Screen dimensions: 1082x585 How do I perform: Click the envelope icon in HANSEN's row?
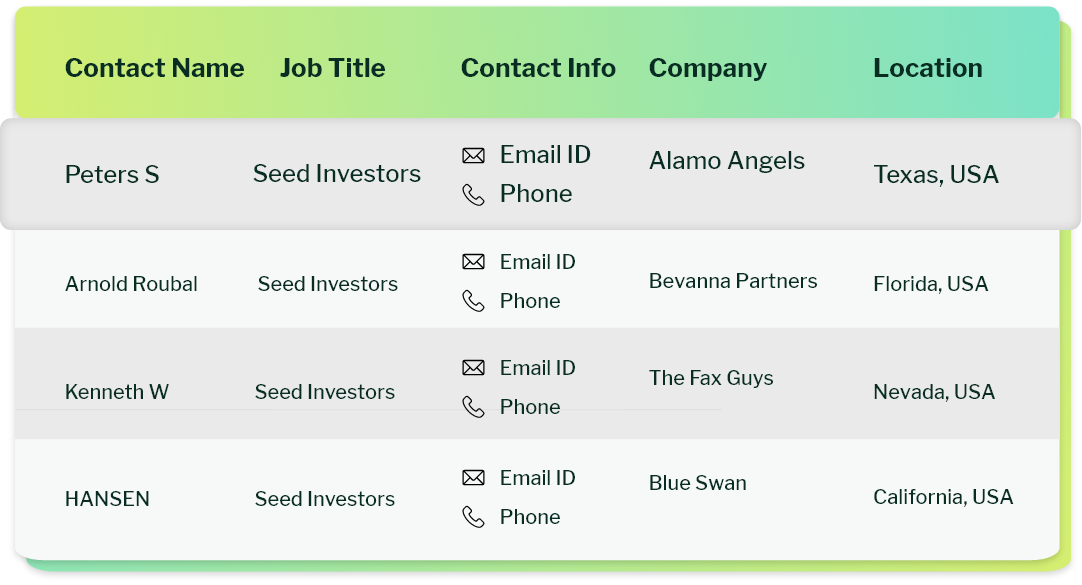(x=473, y=478)
